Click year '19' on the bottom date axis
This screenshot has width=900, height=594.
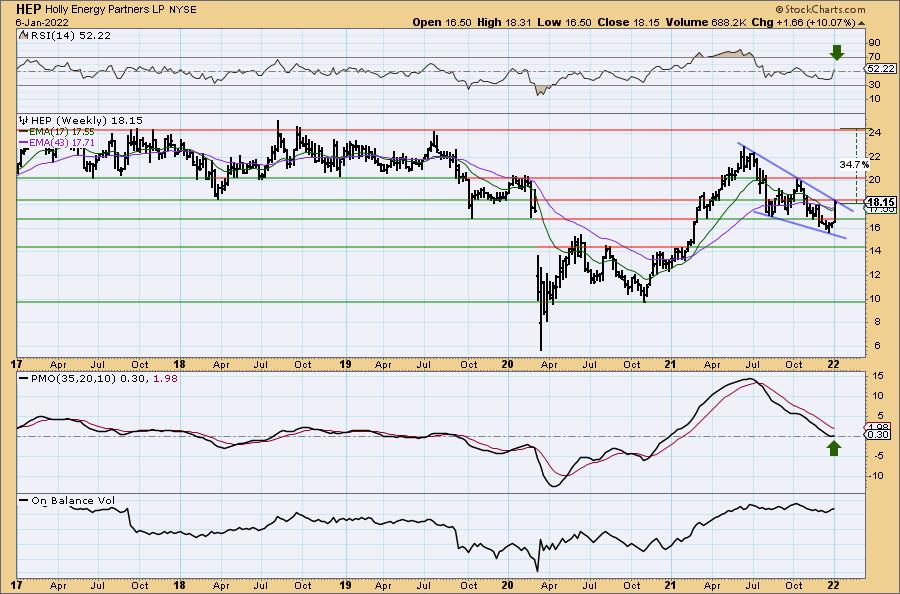345,586
